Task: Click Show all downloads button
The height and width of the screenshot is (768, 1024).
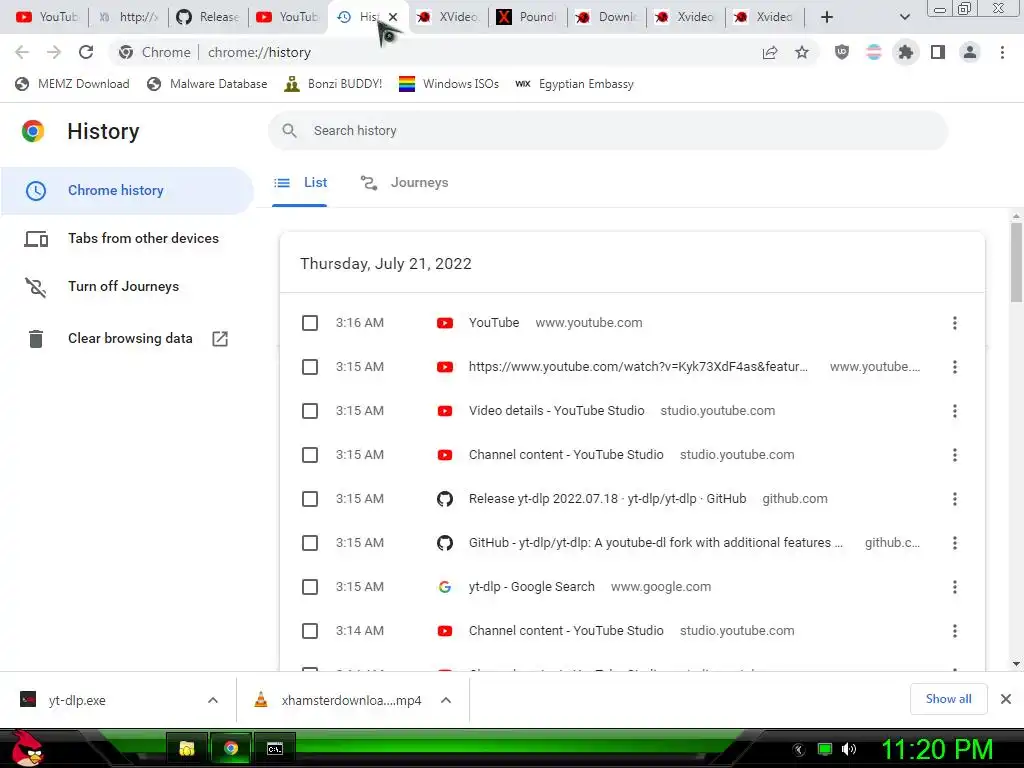Action: 948,699
